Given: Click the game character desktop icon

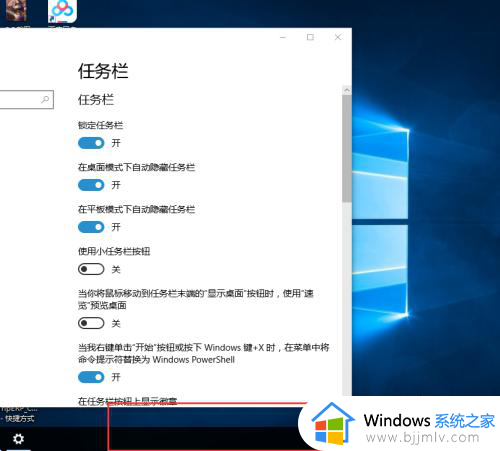Looking at the screenshot, I should (x=16, y=10).
